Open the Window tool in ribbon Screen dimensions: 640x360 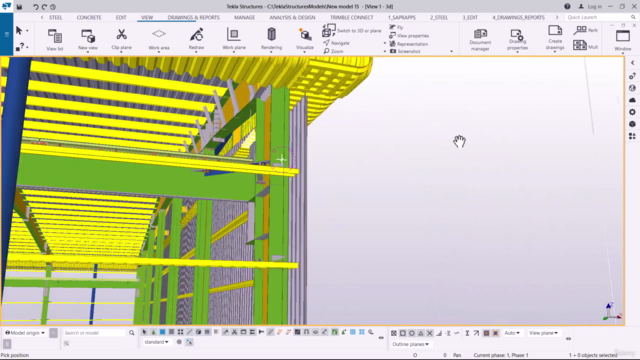[x=623, y=40]
